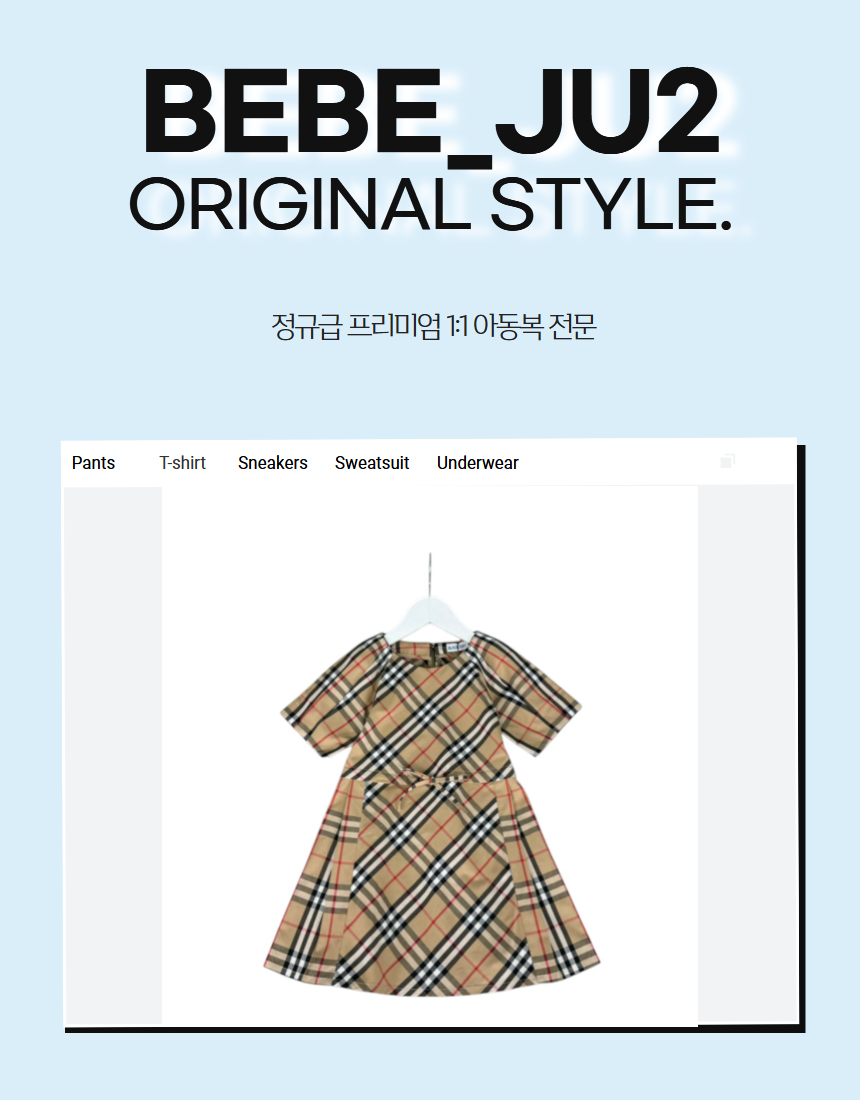The height and width of the screenshot is (1100, 860).
Task: Open the Pants category tab
Action: pos(93,463)
